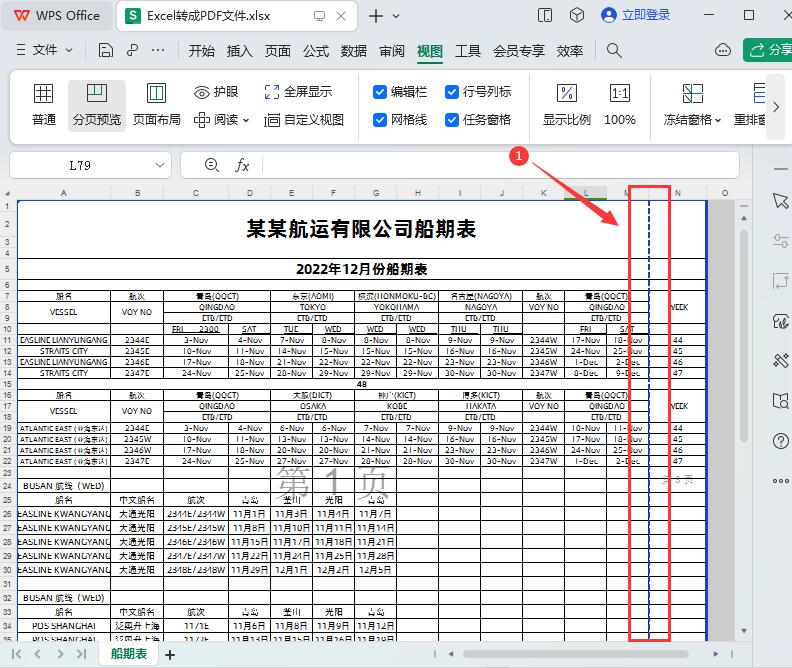Add a new sheet with plus icon

(170, 655)
